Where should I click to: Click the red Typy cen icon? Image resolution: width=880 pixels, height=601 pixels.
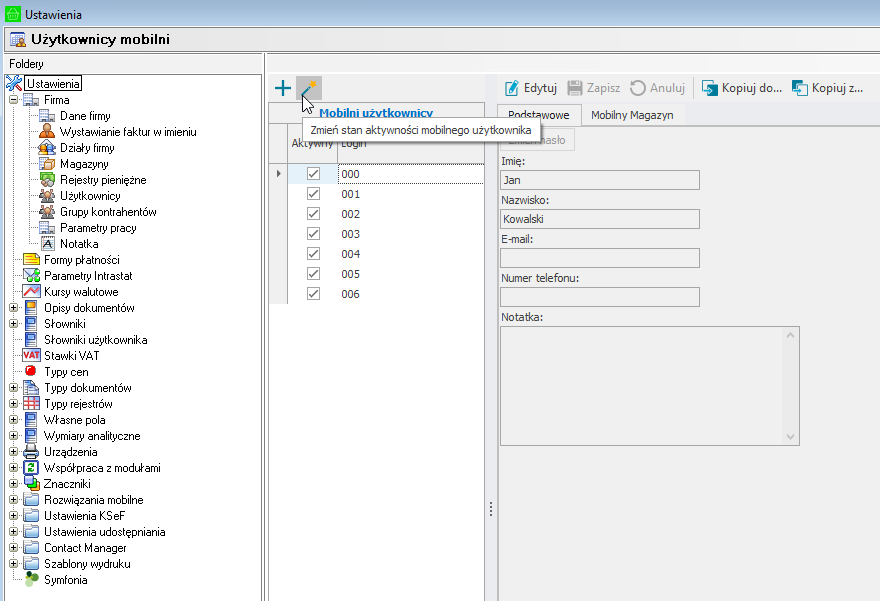coord(31,371)
